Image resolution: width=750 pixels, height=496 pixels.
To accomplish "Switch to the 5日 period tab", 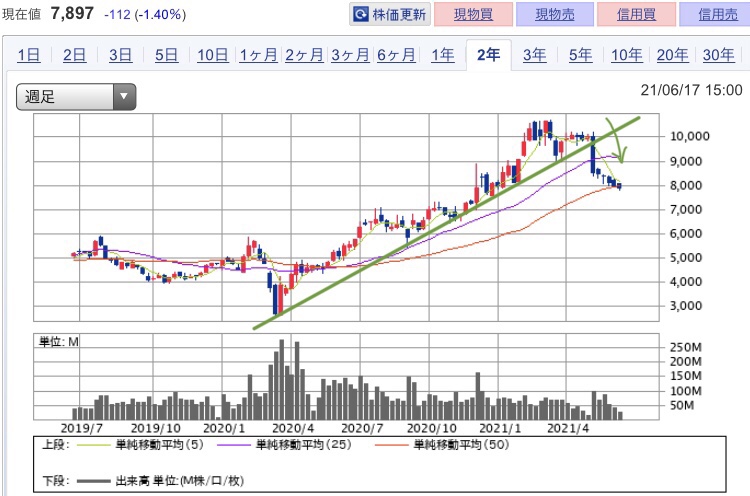I will 166,55.
